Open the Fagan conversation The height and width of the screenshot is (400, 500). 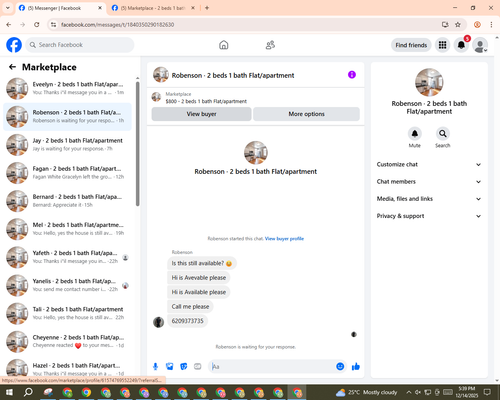pyautogui.click(x=67, y=173)
